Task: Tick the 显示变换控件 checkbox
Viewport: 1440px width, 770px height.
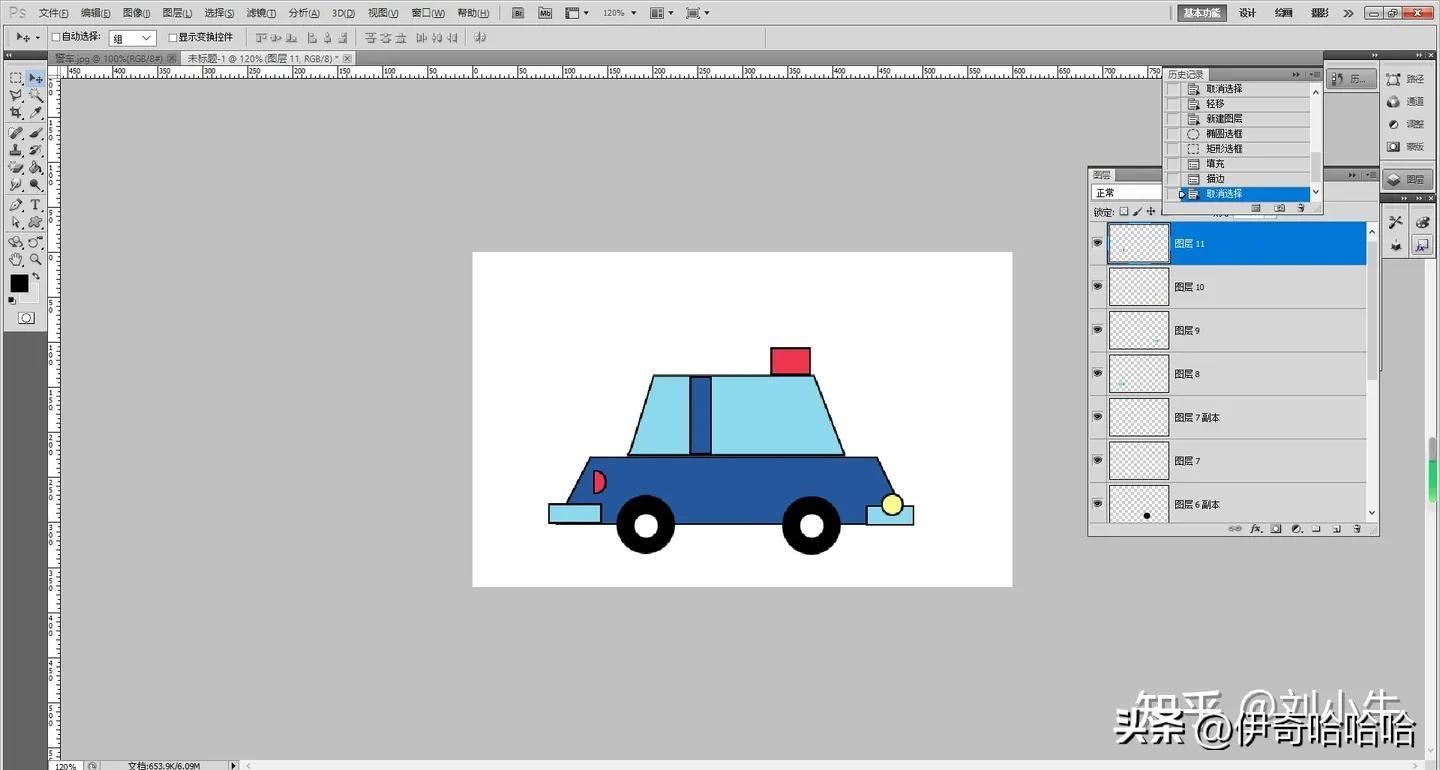Action: [x=173, y=37]
